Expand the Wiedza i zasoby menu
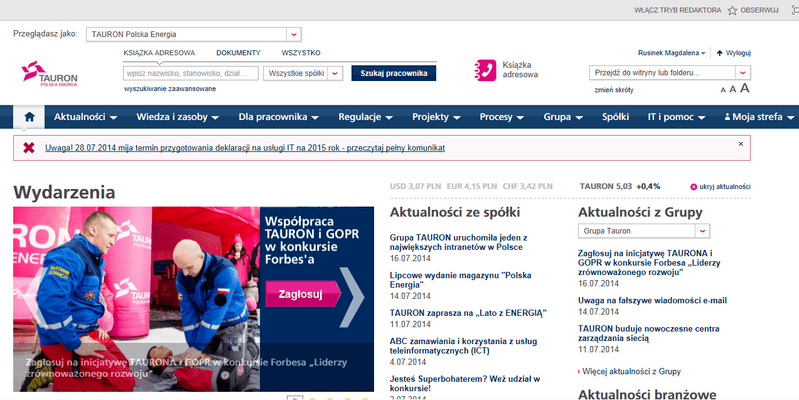The height and width of the screenshot is (400, 799). tap(177, 117)
